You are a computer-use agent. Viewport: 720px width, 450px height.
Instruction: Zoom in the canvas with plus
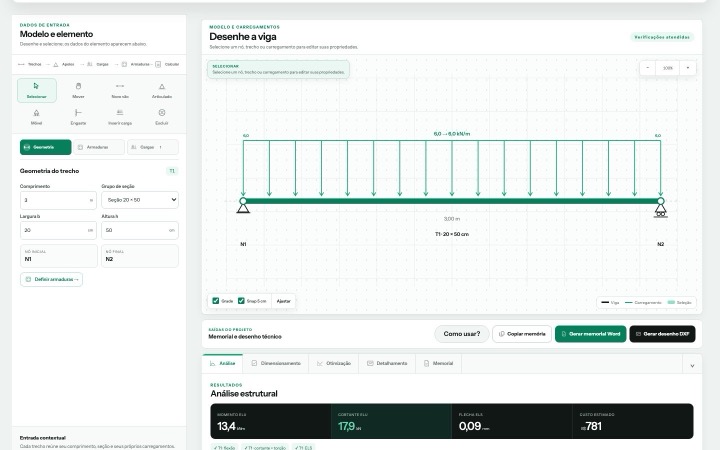[688, 68]
